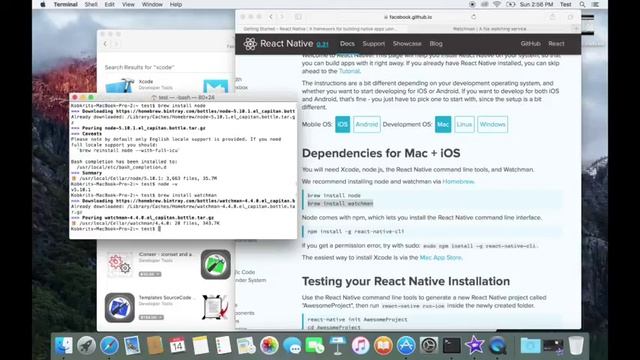Open iMovie star icon in Dock
The height and width of the screenshot is (360, 640).
point(475,346)
